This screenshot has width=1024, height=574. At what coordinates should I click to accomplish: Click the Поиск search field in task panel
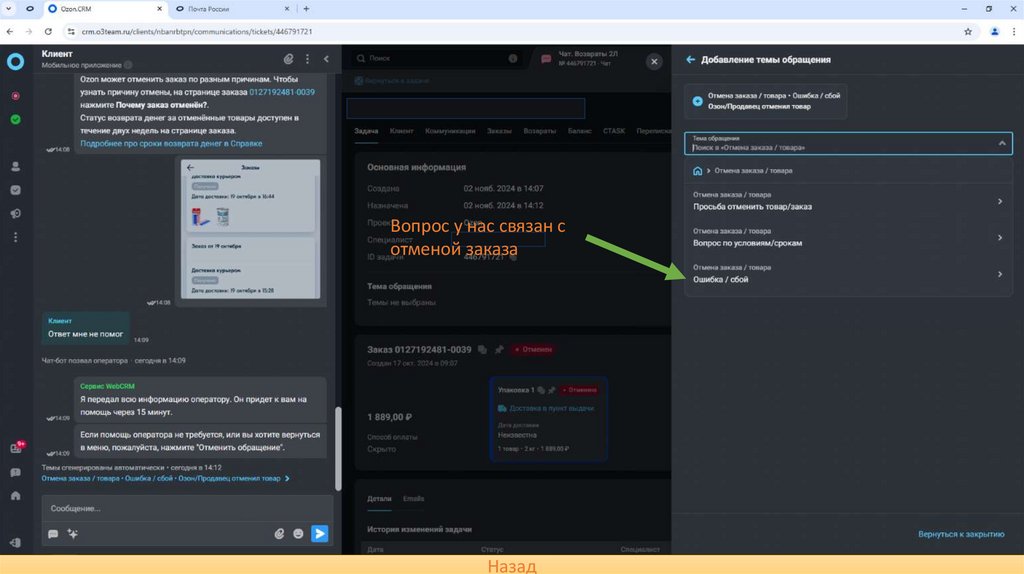(x=436, y=58)
